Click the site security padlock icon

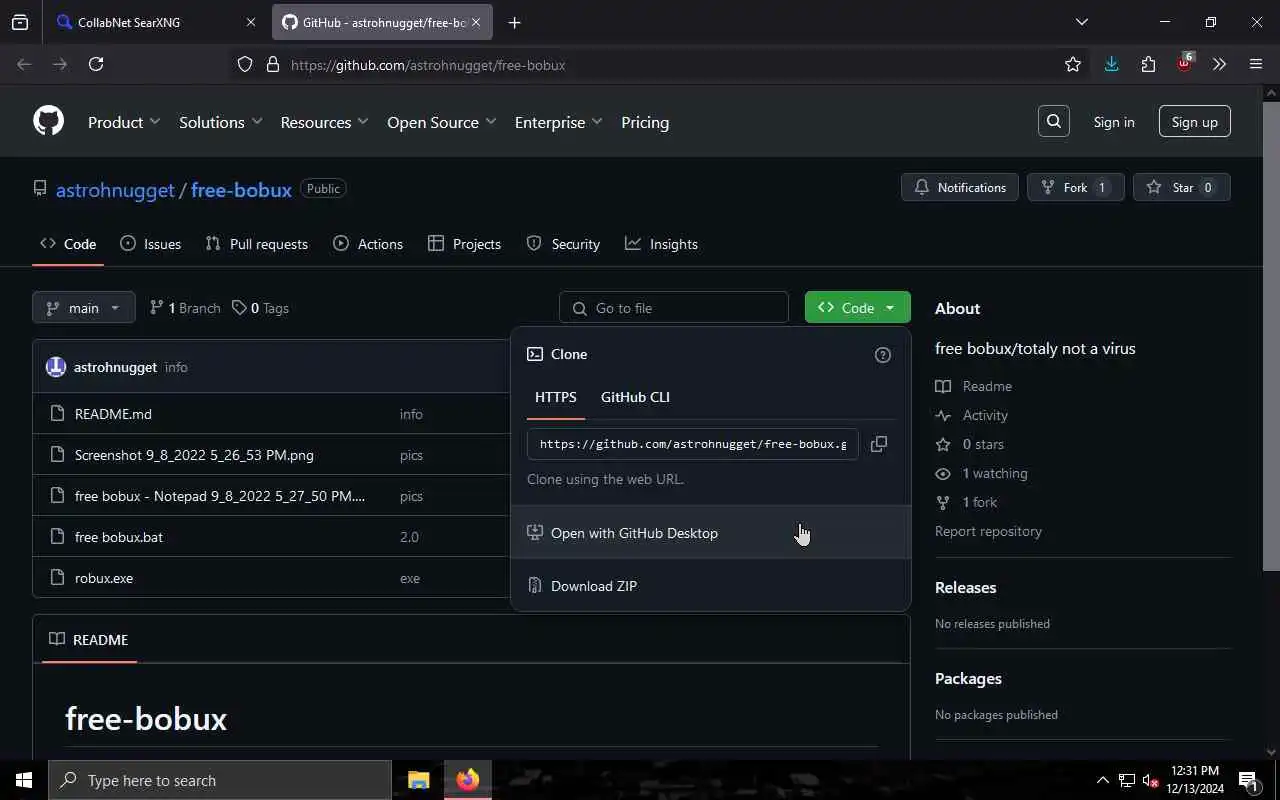click(272, 64)
